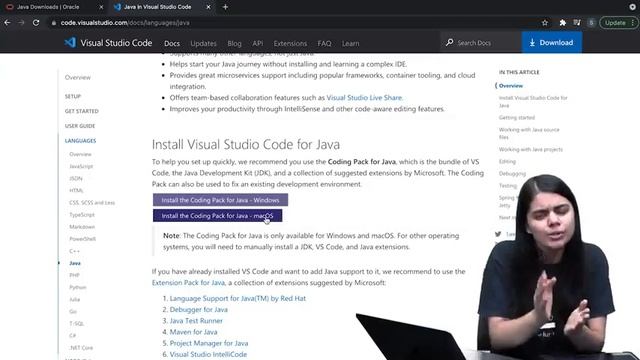Open the browser profile avatar
The image size is (640, 360).
591,23
